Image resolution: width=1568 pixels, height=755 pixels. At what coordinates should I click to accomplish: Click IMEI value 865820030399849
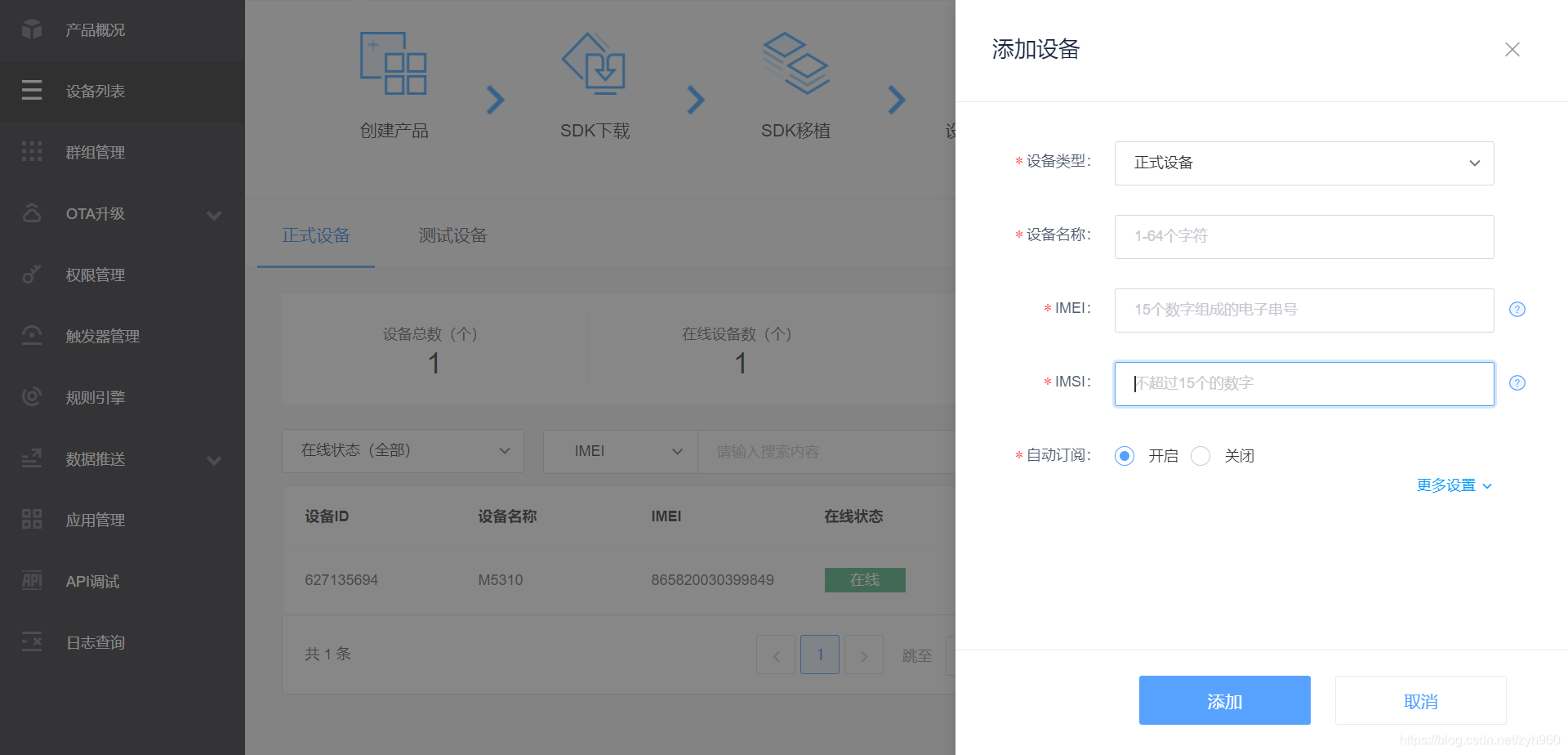click(712, 580)
